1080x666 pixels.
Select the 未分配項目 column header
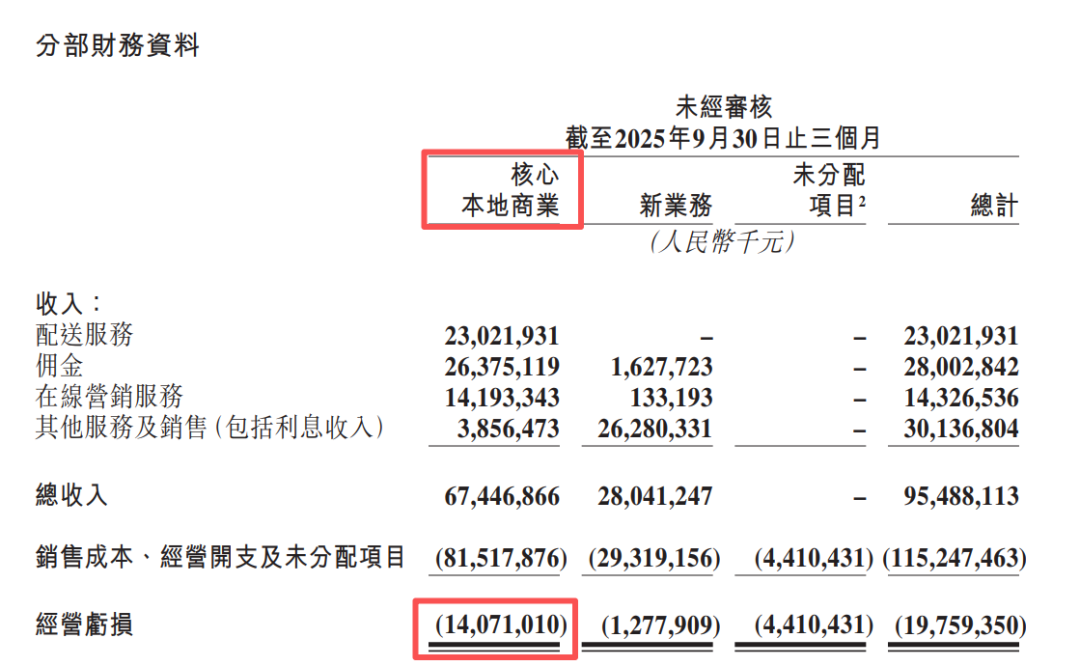pos(828,191)
